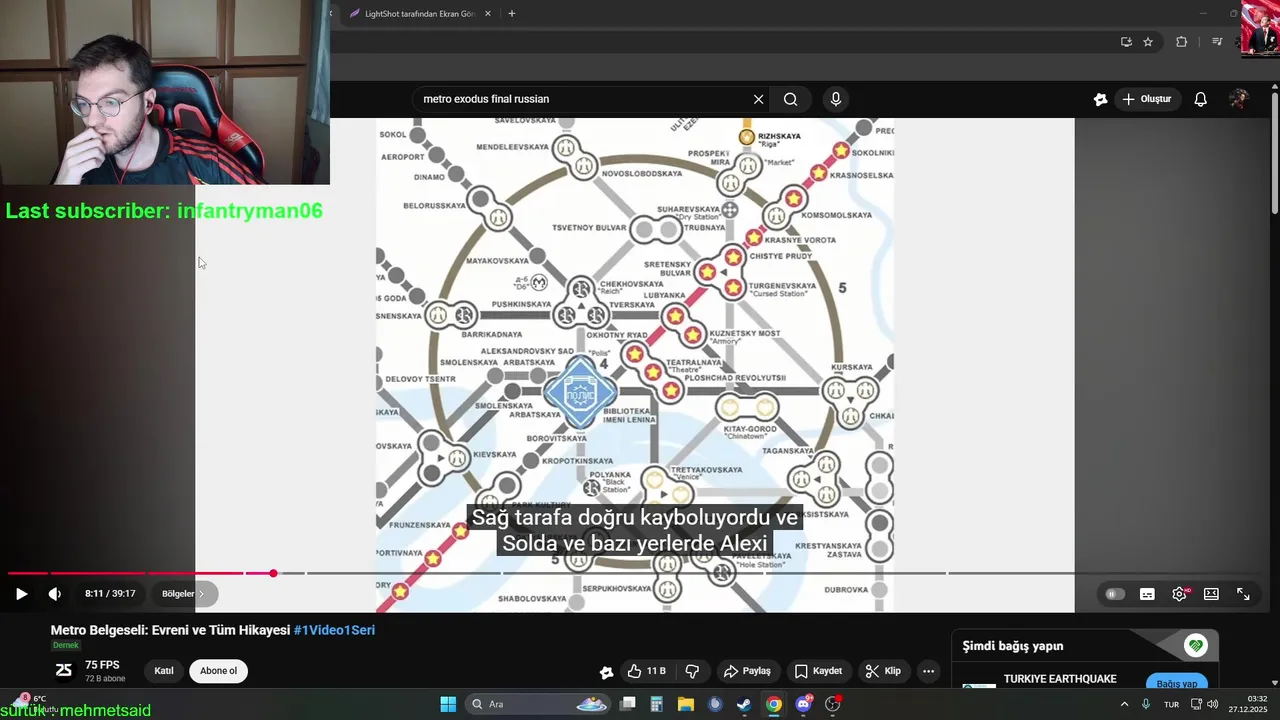Open the three-dot more actions menu
The height and width of the screenshot is (720, 1280).
(x=928, y=671)
